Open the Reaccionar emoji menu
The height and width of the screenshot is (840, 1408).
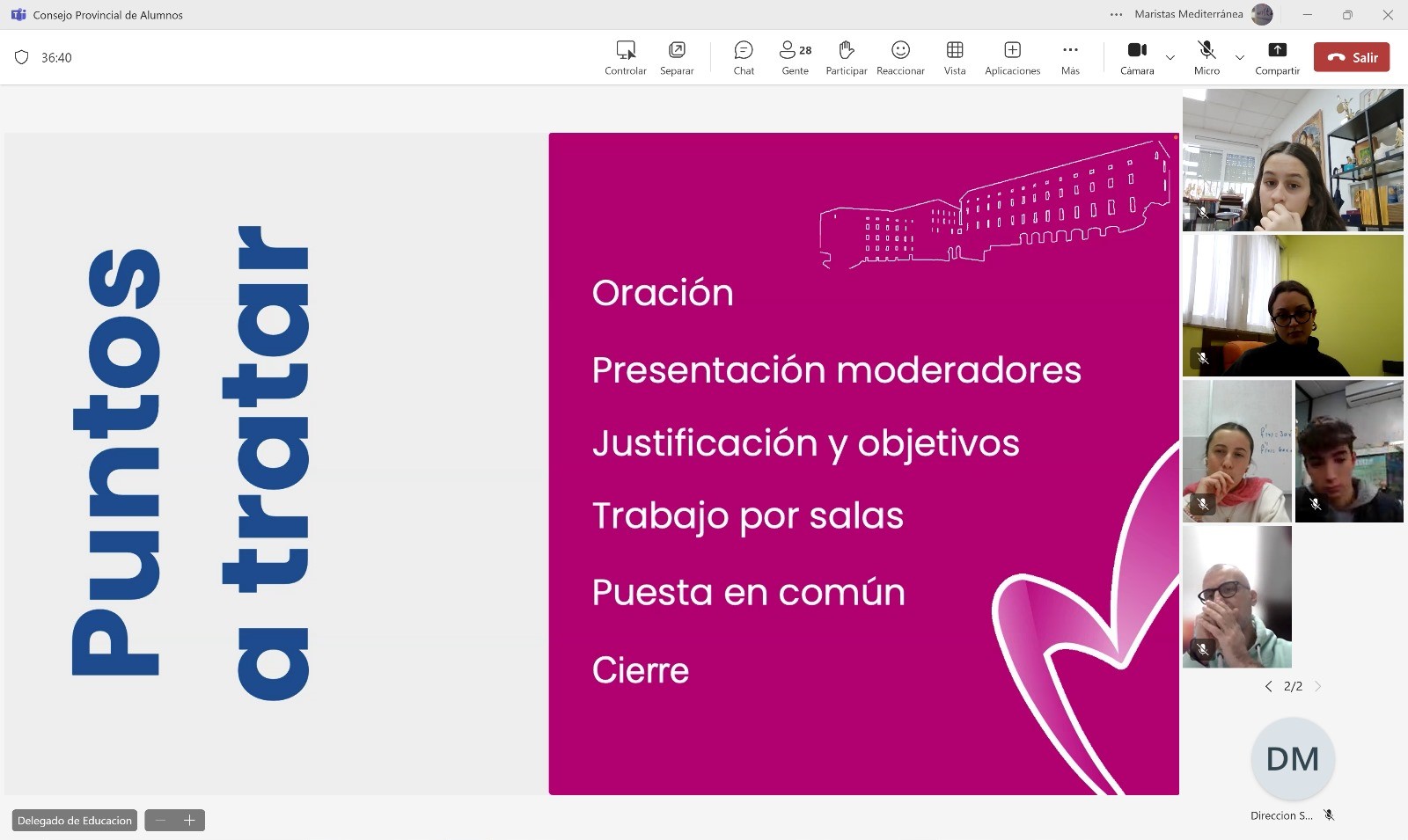click(x=900, y=58)
